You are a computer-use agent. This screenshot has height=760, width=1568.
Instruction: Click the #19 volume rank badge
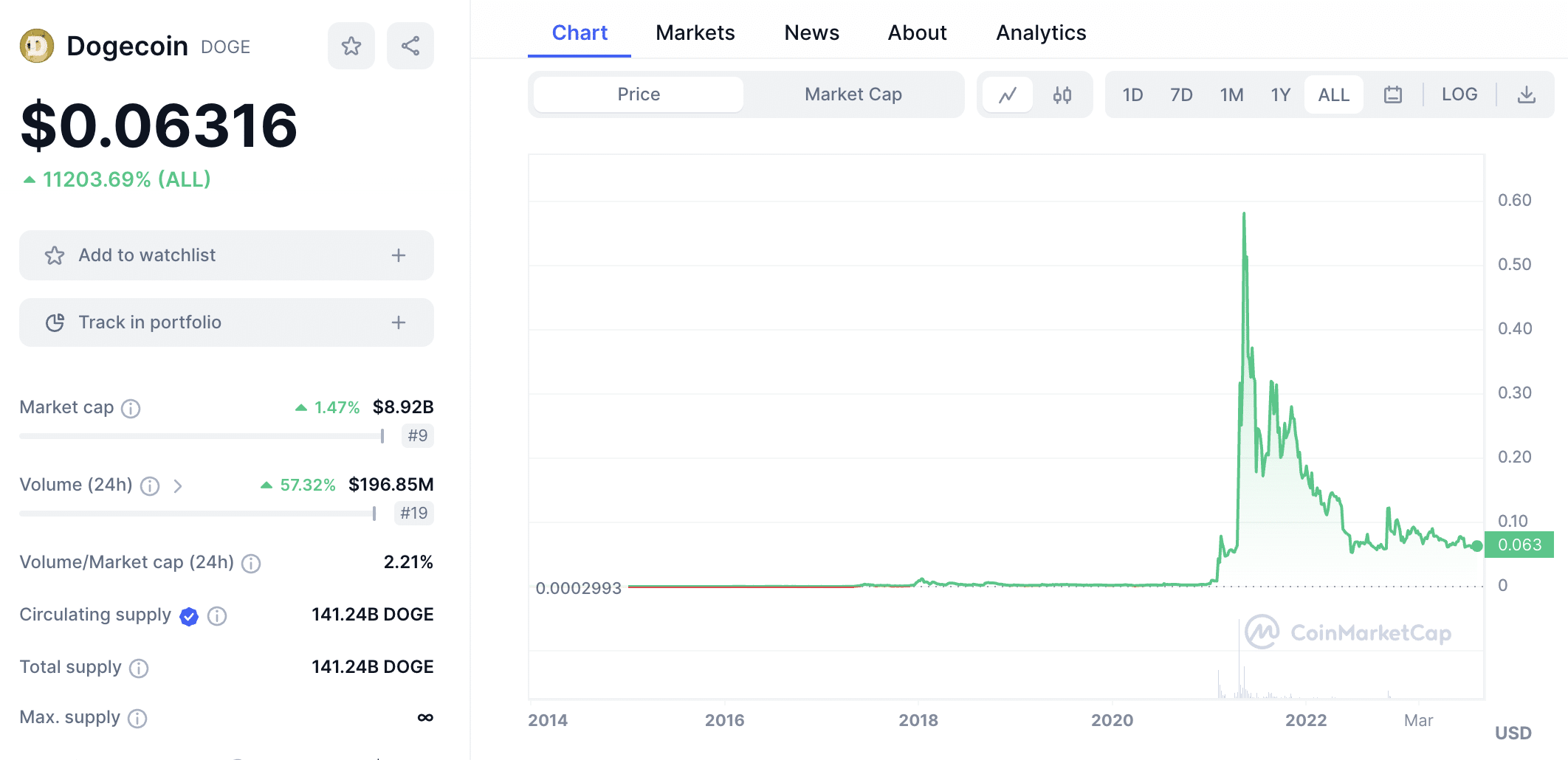tap(414, 513)
